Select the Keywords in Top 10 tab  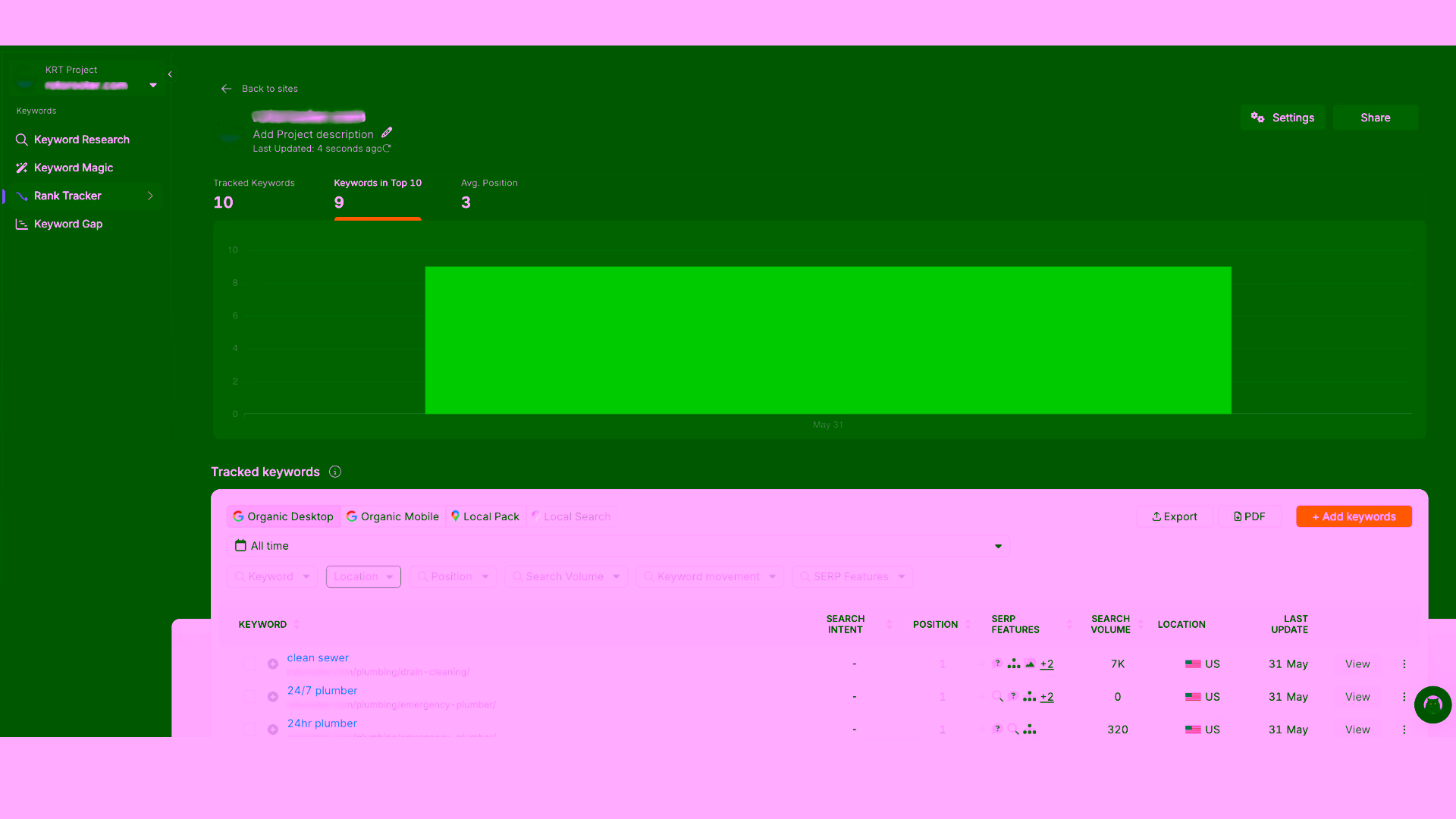point(378,194)
